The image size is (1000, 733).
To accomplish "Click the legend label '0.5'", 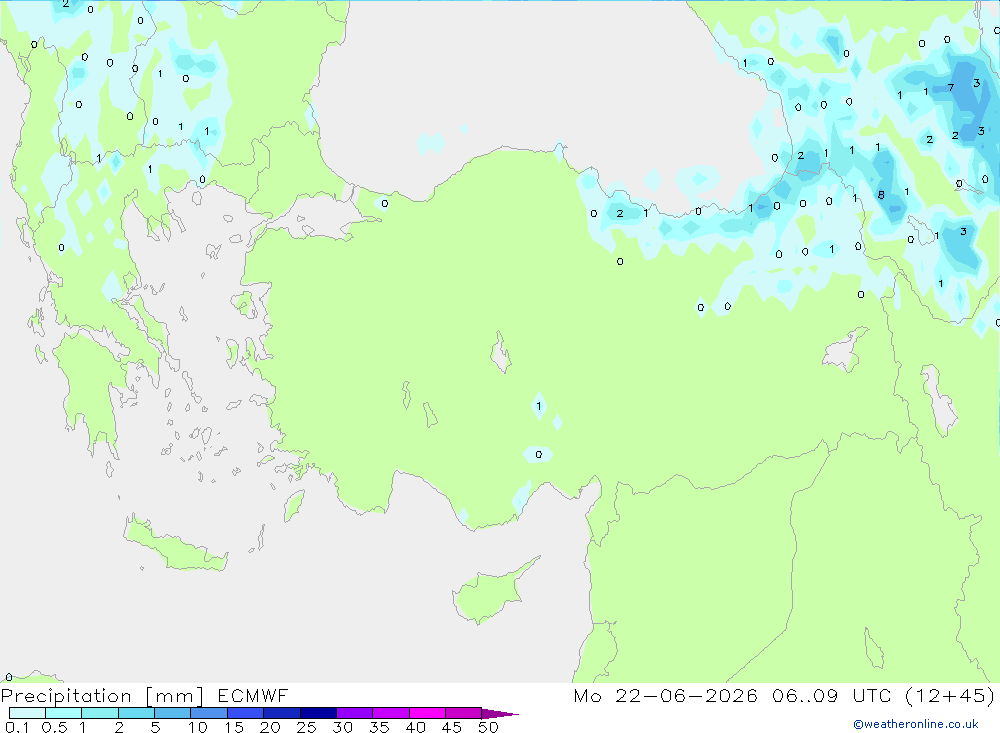I will 54,727.
